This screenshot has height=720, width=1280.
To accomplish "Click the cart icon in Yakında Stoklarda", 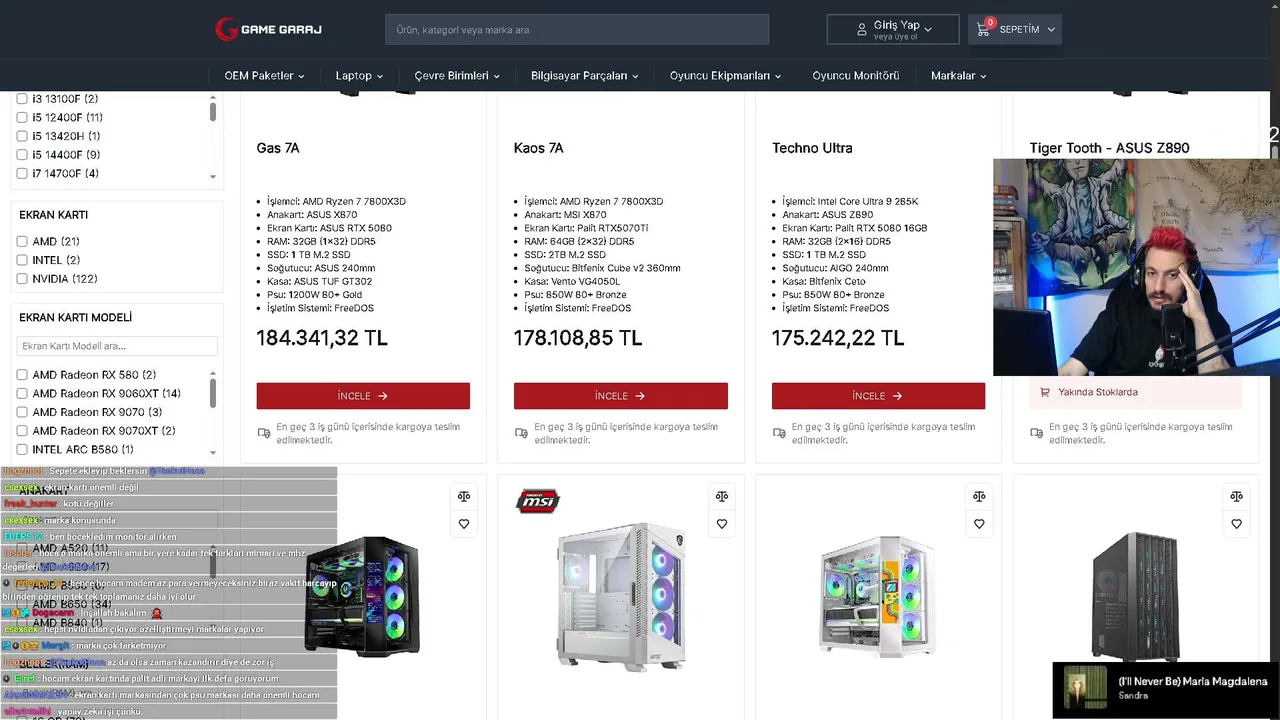I will pos(1045,392).
